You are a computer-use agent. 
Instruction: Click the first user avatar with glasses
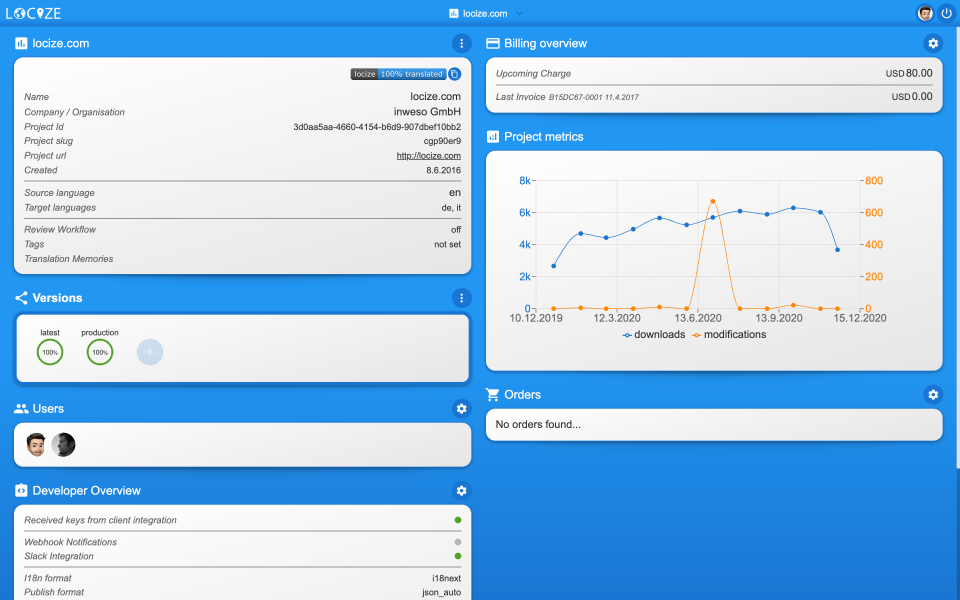coord(36,444)
